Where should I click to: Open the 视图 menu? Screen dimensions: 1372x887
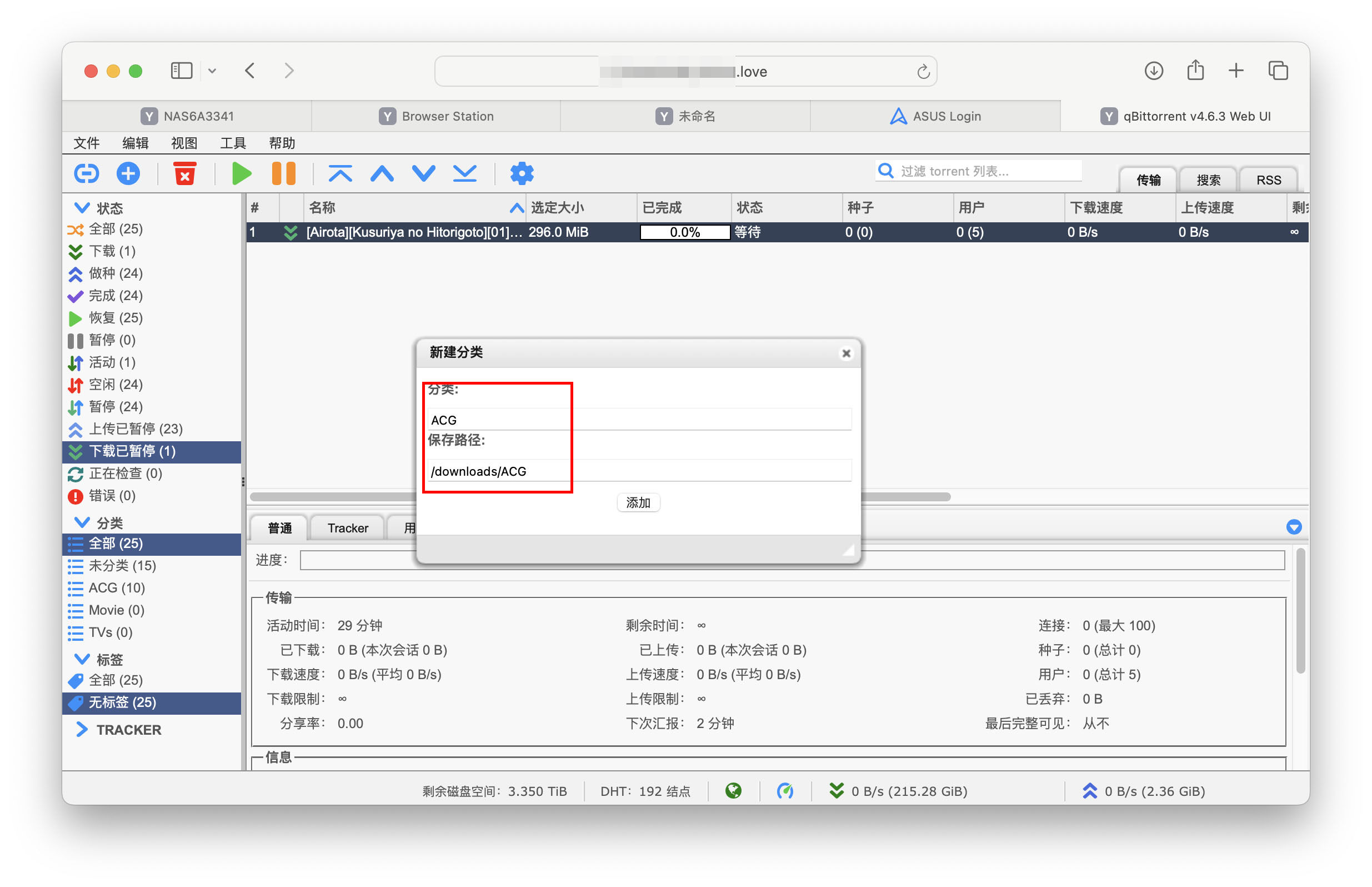184,142
